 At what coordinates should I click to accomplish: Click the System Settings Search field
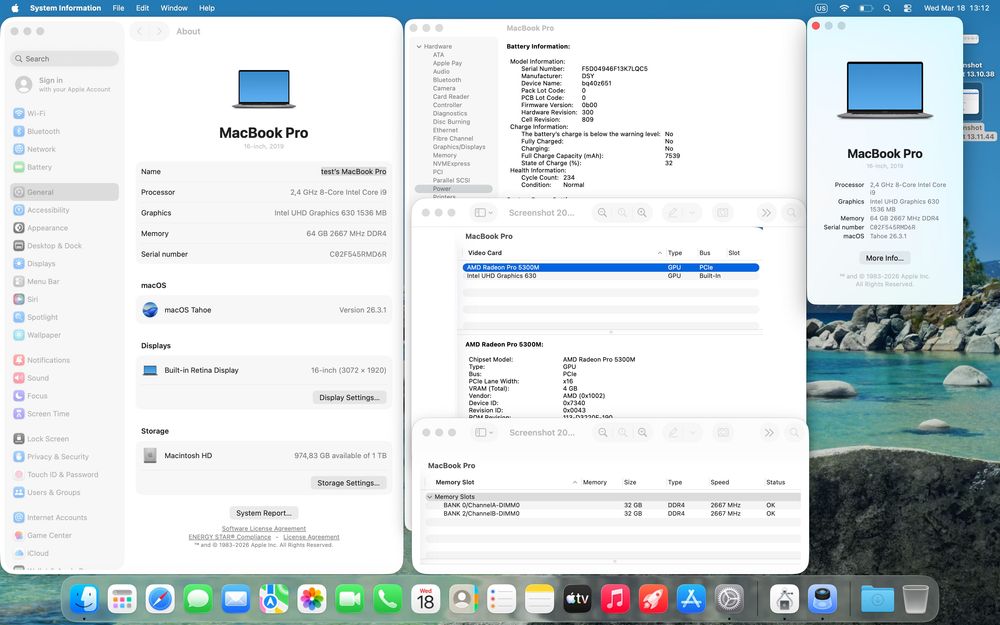[x=64, y=59]
